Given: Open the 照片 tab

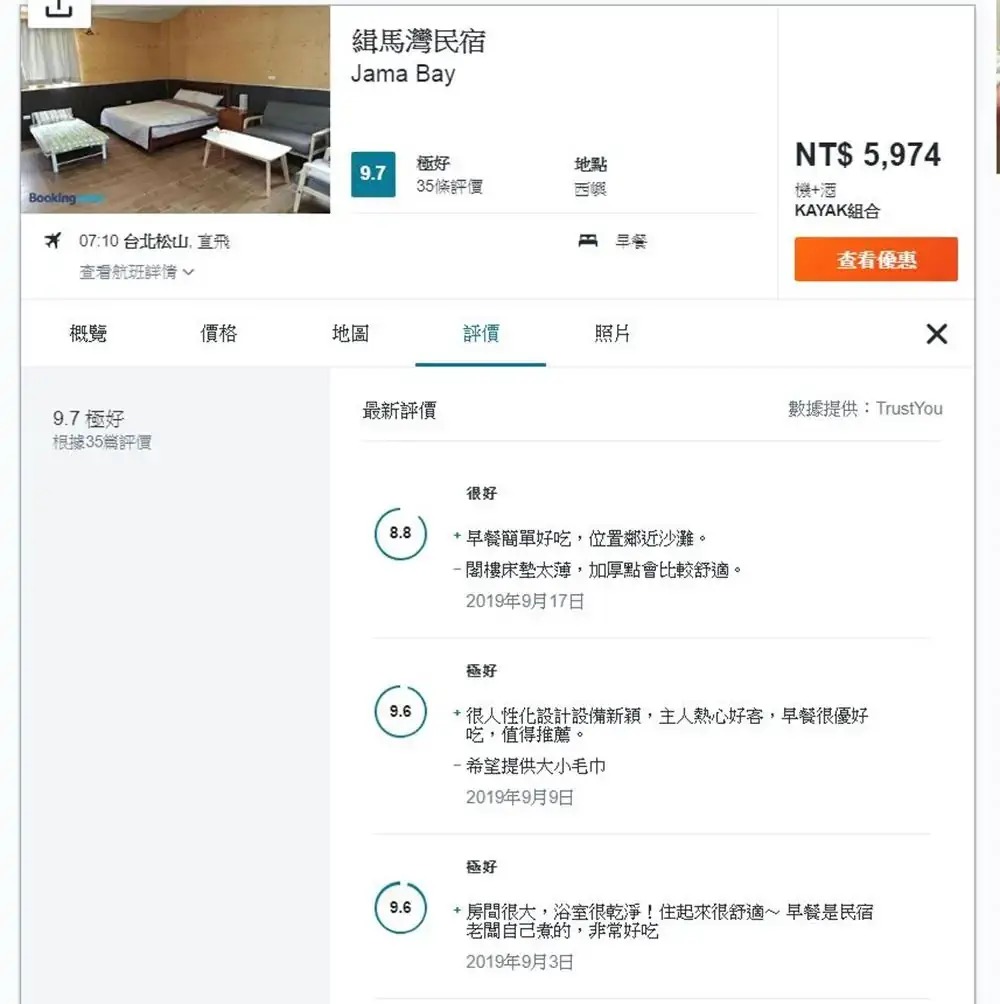Looking at the screenshot, I should [612, 334].
